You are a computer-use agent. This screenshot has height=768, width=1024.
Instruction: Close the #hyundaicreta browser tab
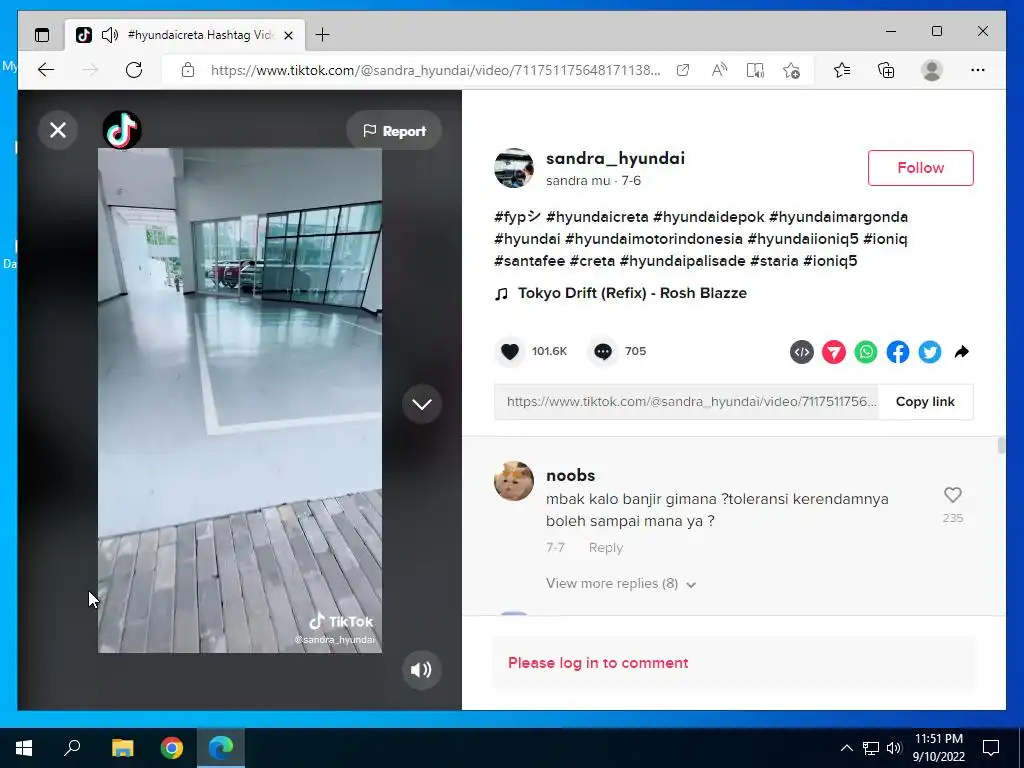pyautogui.click(x=288, y=35)
